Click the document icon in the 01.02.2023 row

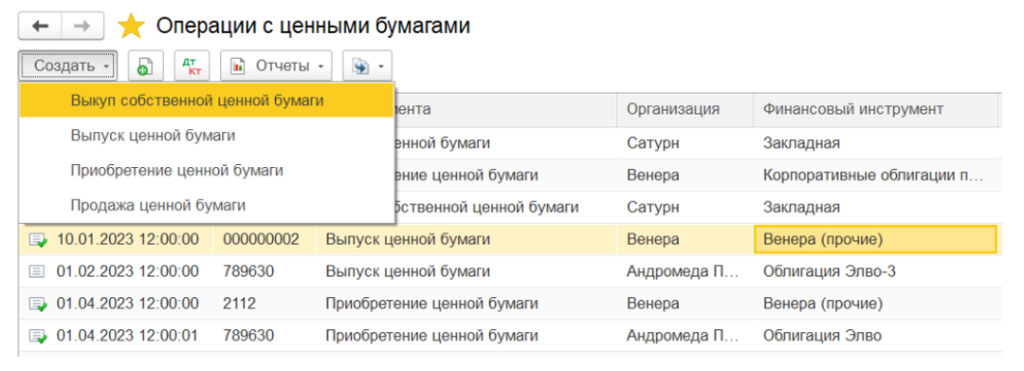pyautogui.click(x=37, y=272)
